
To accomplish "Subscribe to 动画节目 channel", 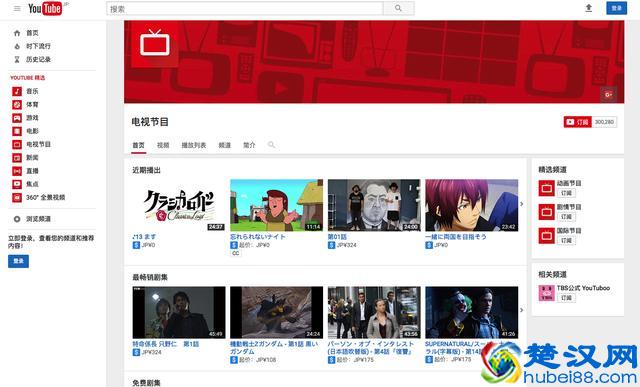I will click(567, 193).
